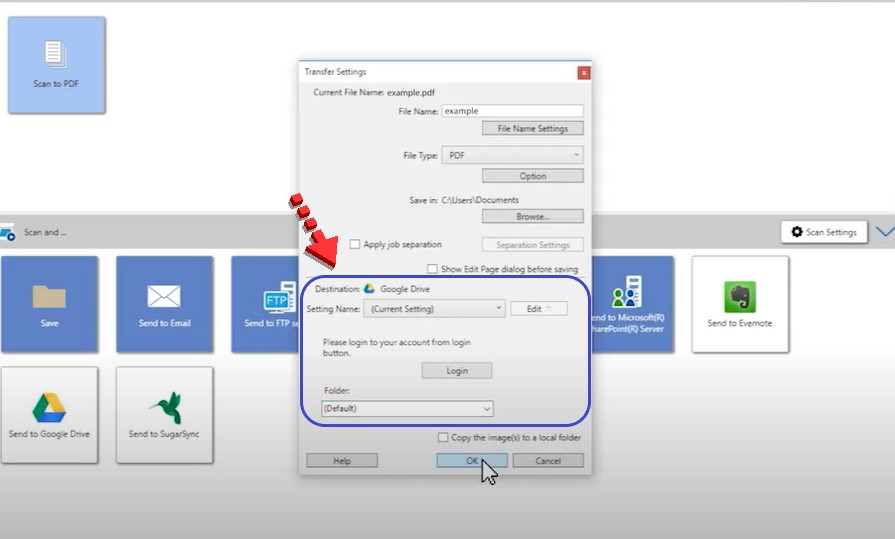Click the File Name Settings button
The height and width of the screenshot is (539, 895).
coord(532,129)
